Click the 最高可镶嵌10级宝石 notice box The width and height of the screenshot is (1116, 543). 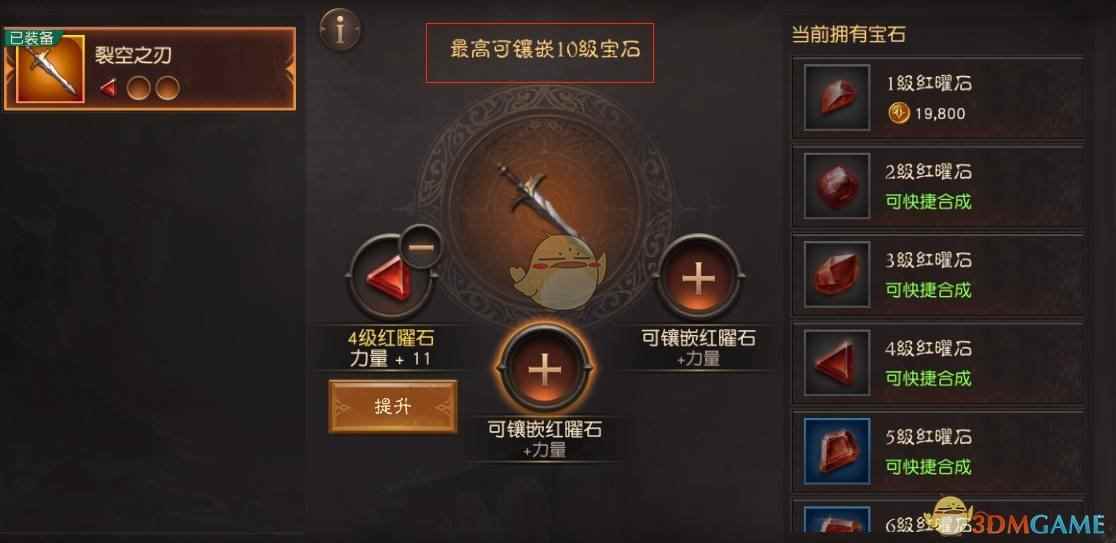pyautogui.click(x=539, y=53)
